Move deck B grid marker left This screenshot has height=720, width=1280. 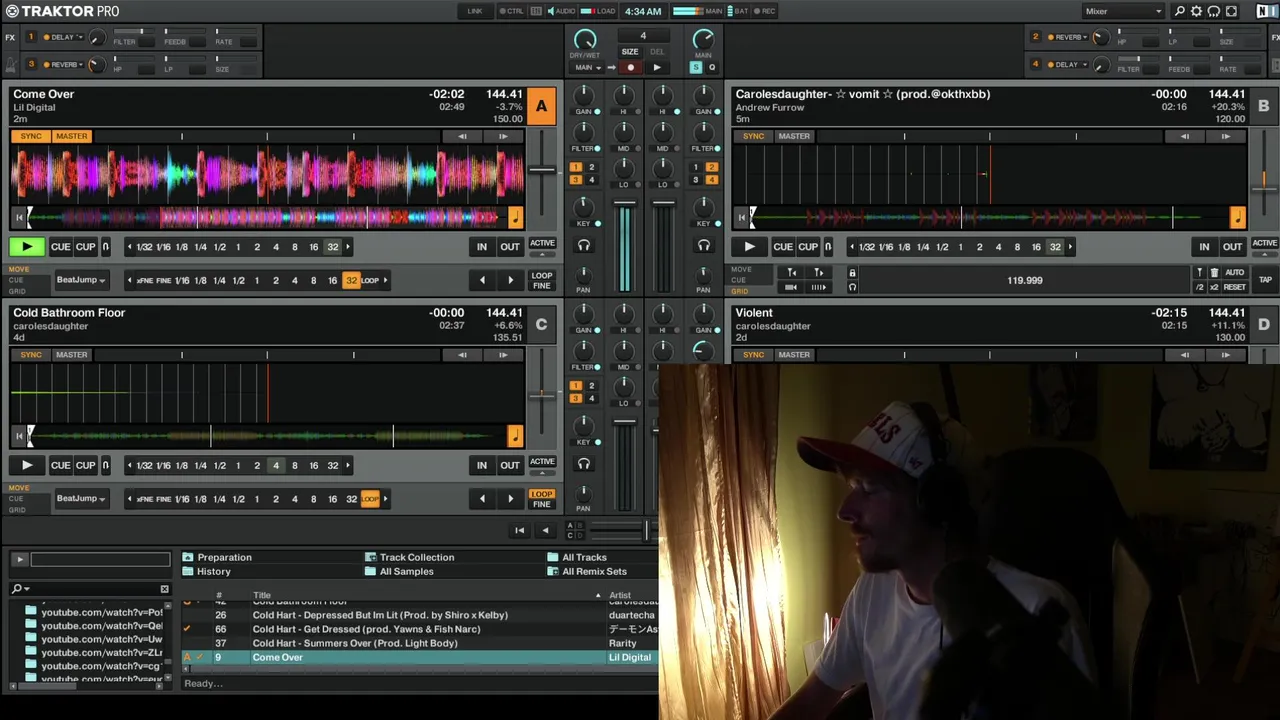tap(792, 272)
